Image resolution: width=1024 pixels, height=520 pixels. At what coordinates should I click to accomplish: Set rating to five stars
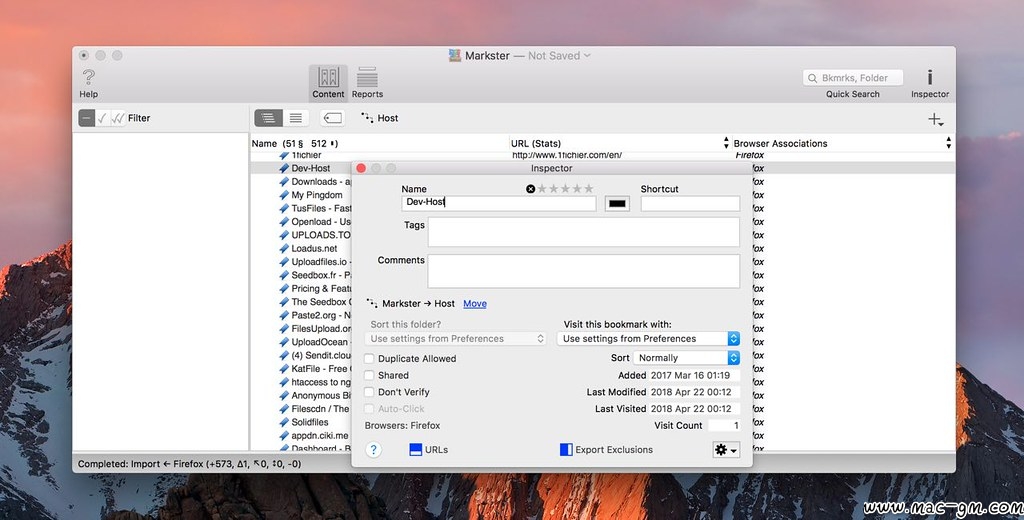point(588,189)
